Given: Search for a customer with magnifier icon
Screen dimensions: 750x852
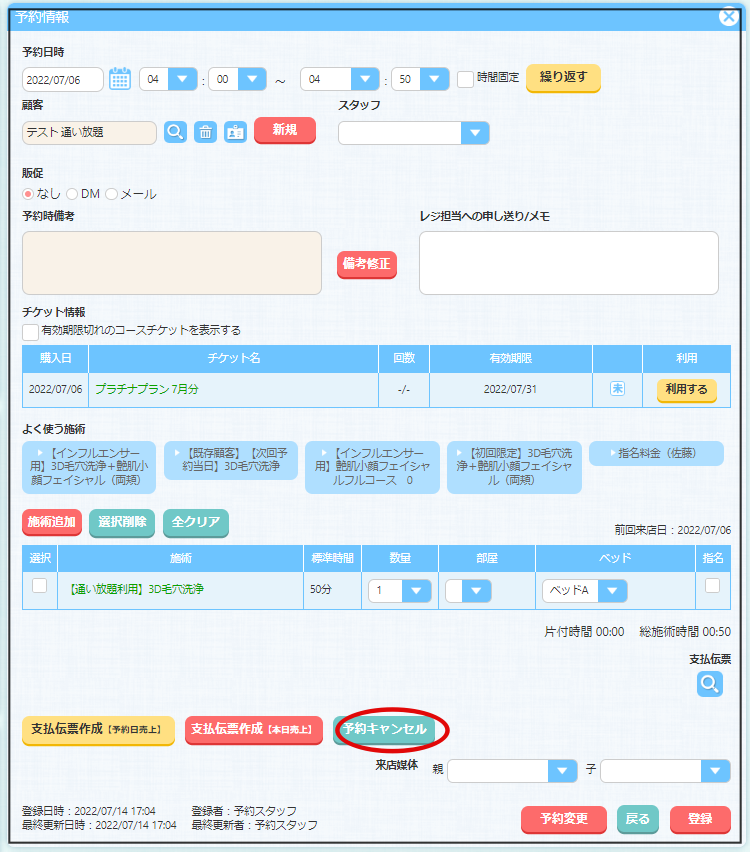Looking at the screenshot, I should pyautogui.click(x=175, y=132).
